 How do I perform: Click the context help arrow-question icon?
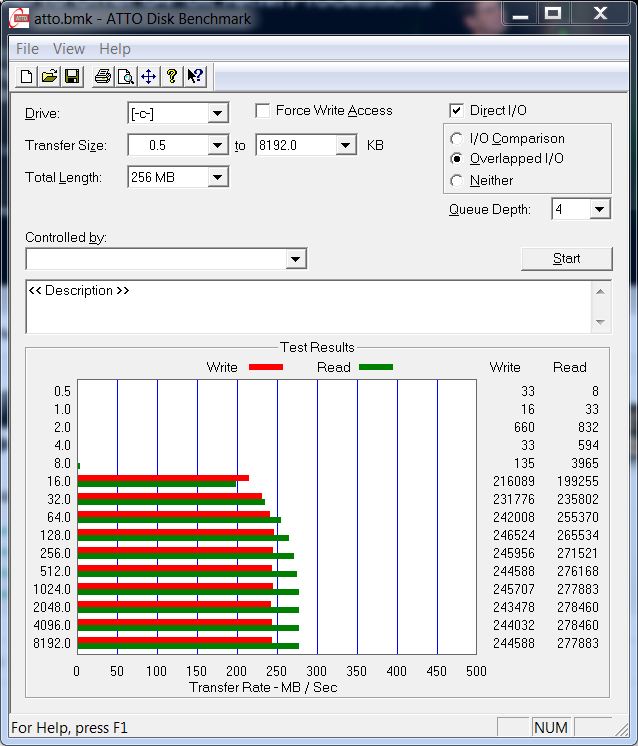click(x=195, y=76)
